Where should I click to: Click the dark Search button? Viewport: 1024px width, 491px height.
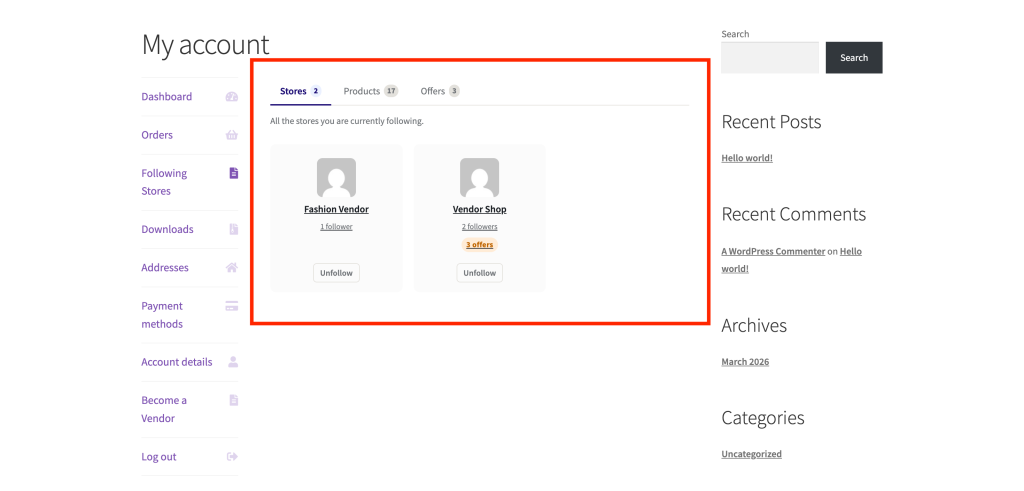pyautogui.click(x=854, y=57)
